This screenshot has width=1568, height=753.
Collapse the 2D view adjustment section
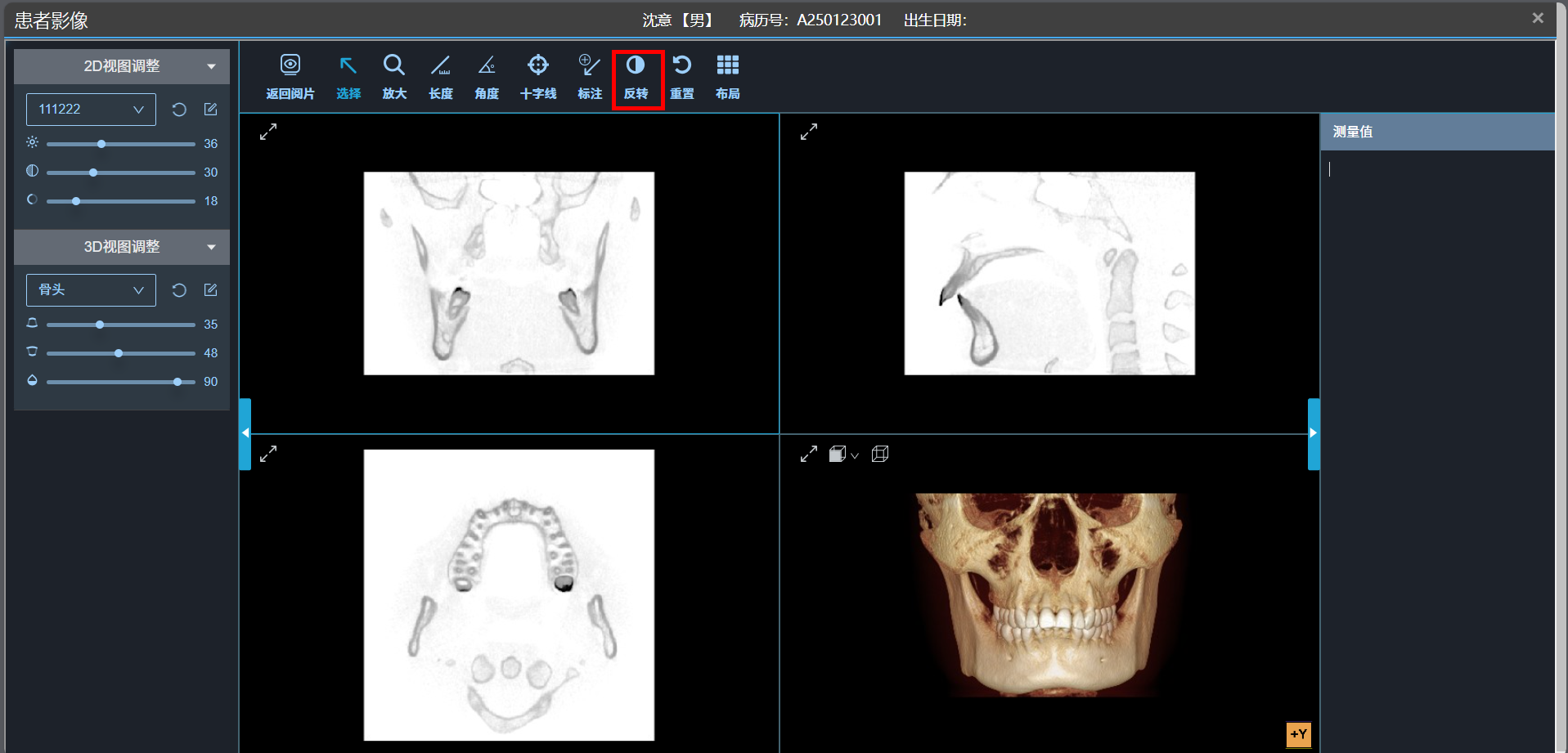tap(211, 66)
